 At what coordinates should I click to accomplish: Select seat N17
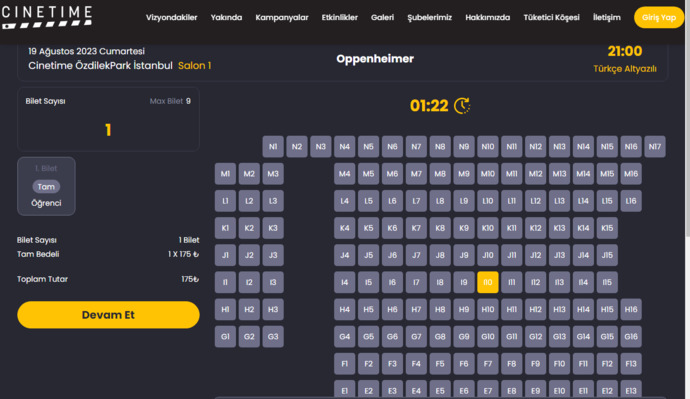[655, 146]
